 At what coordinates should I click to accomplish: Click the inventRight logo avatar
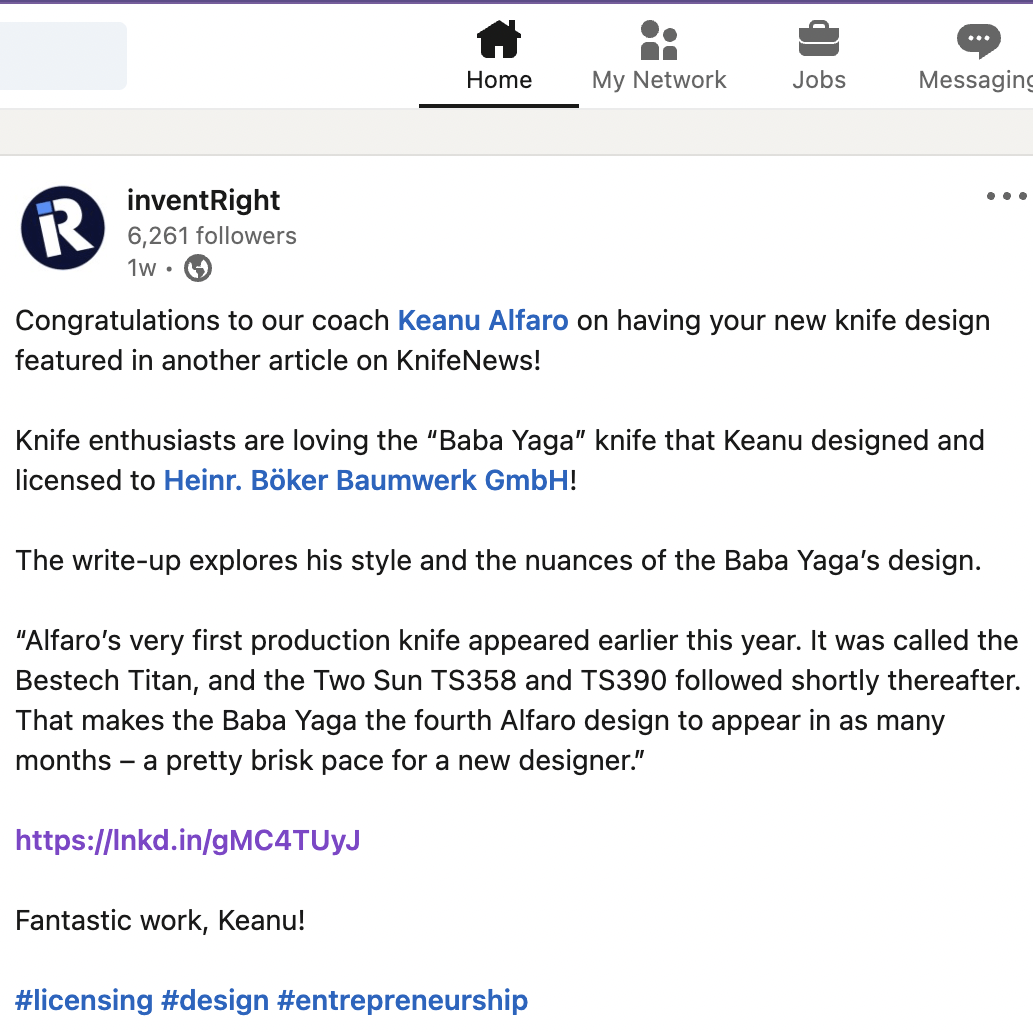tap(63, 228)
